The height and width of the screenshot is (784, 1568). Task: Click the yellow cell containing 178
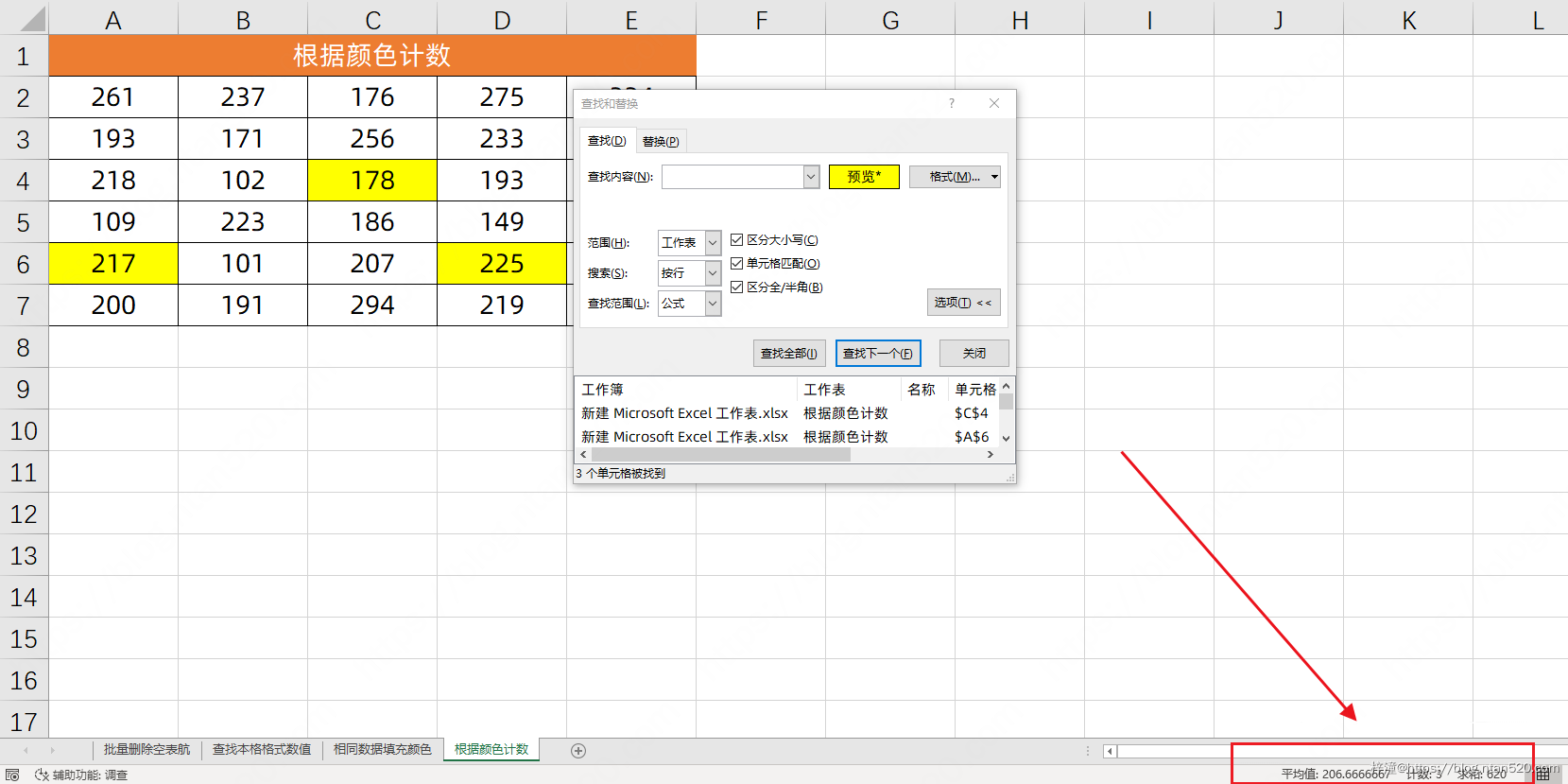(x=372, y=180)
